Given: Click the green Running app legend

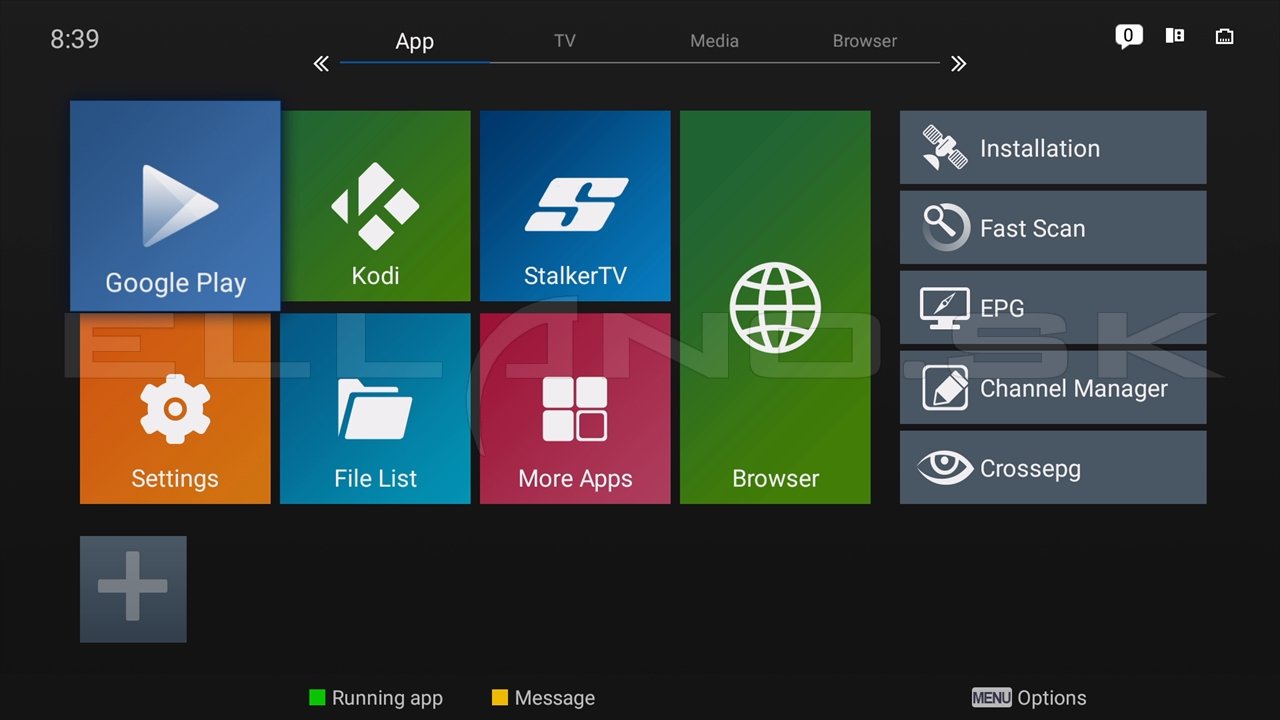Looking at the screenshot, I should (x=376, y=698).
